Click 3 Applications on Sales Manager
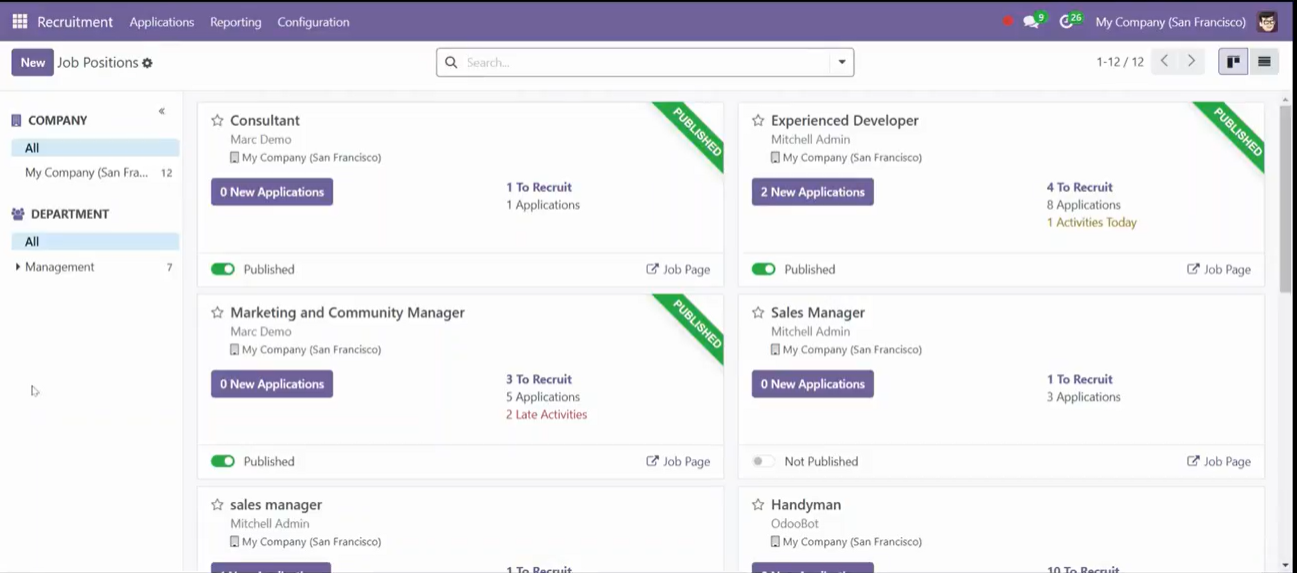Image resolution: width=1297 pixels, height=573 pixels. tap(1084, 396)
